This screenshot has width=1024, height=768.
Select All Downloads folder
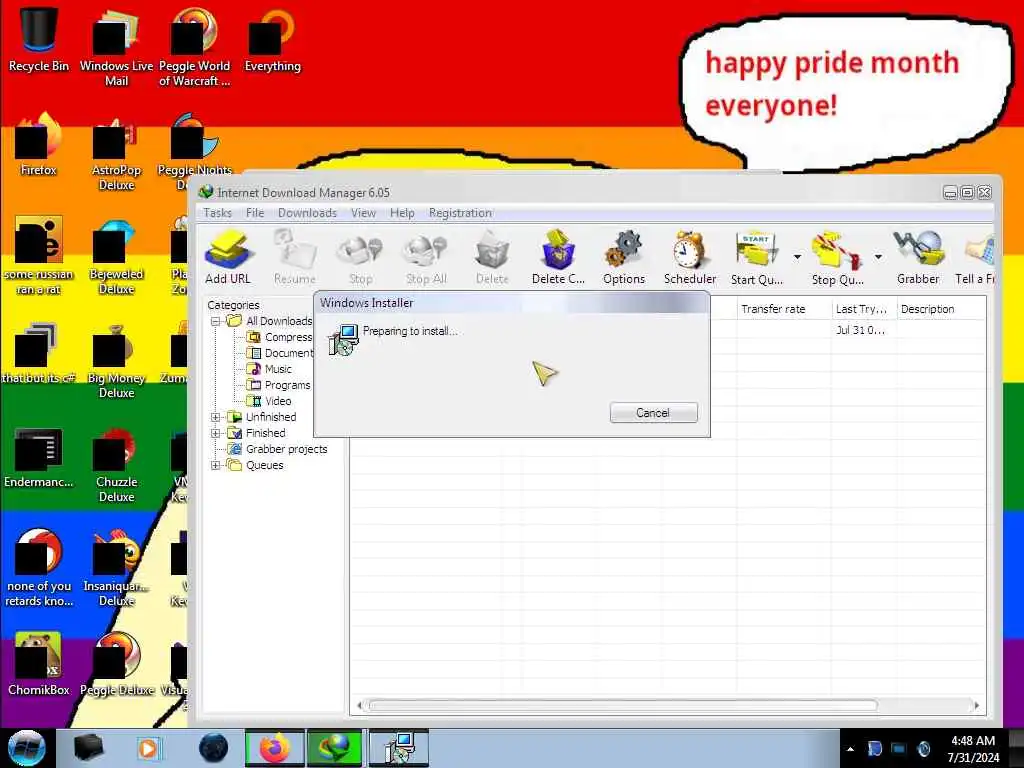point(270,321)
